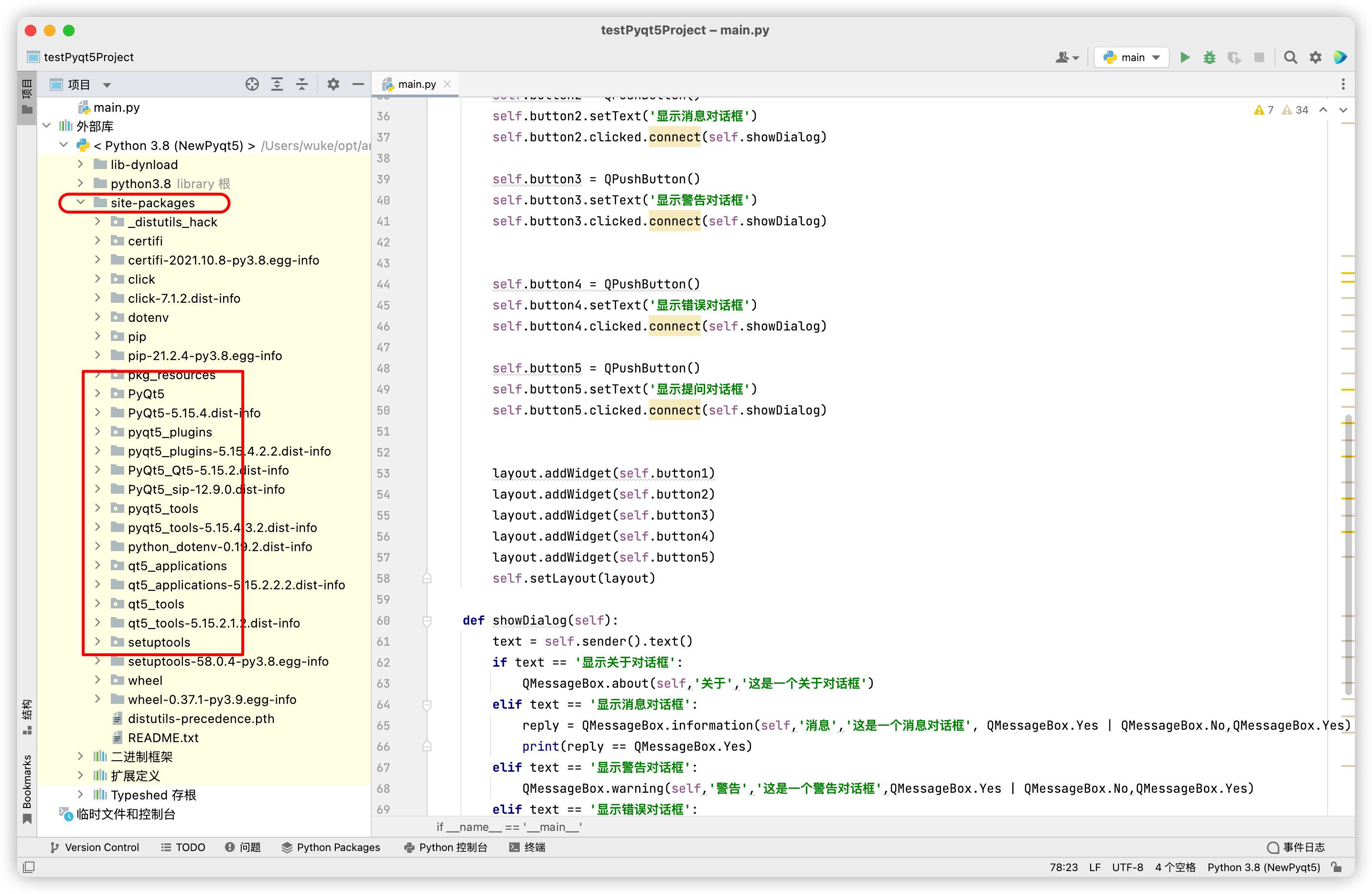Click Collapse All in project panel

(301, 84)
